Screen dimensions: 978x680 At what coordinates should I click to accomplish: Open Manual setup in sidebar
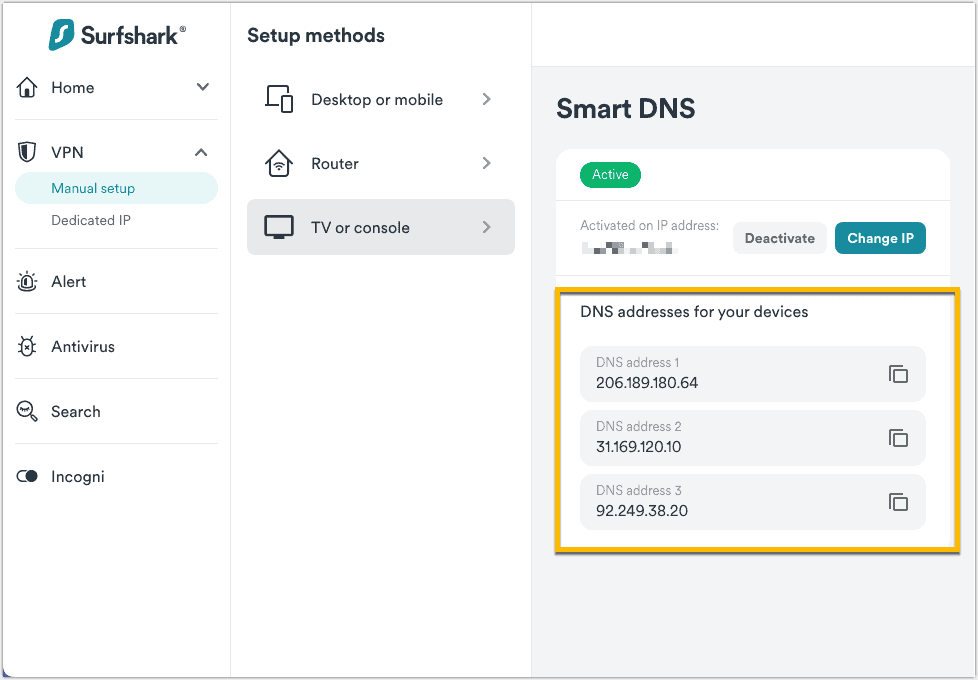coord(93,188)
